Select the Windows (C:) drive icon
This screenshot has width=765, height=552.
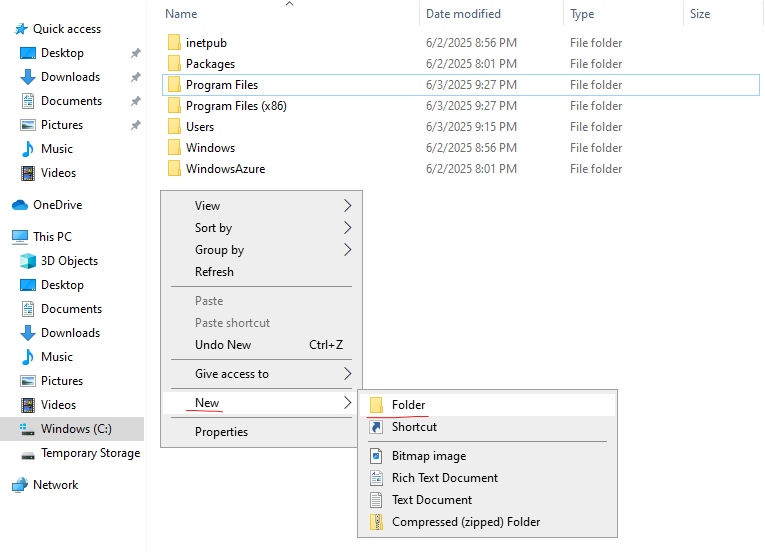tap(27, 429)
